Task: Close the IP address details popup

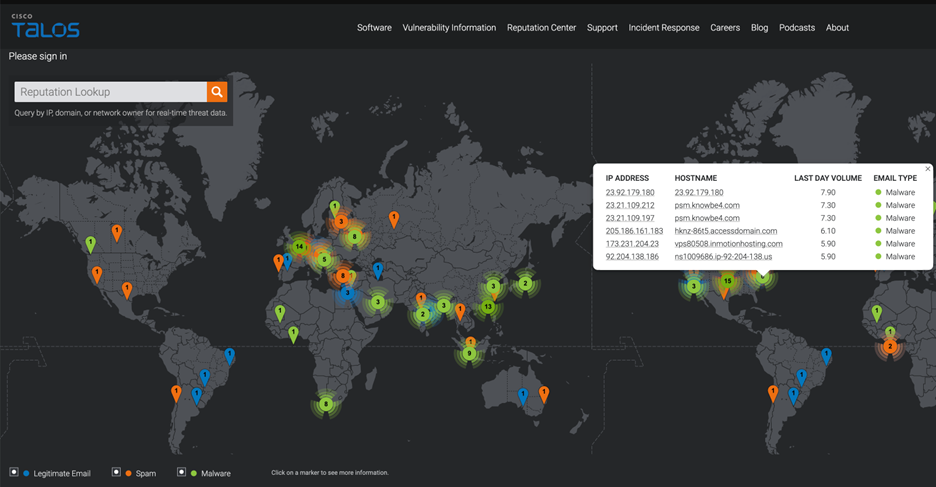Action: pyautogui.click(x=928, y=169)
